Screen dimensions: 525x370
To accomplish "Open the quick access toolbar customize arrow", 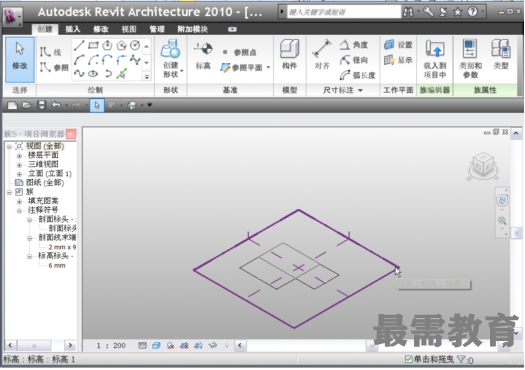I will (150, 105).
